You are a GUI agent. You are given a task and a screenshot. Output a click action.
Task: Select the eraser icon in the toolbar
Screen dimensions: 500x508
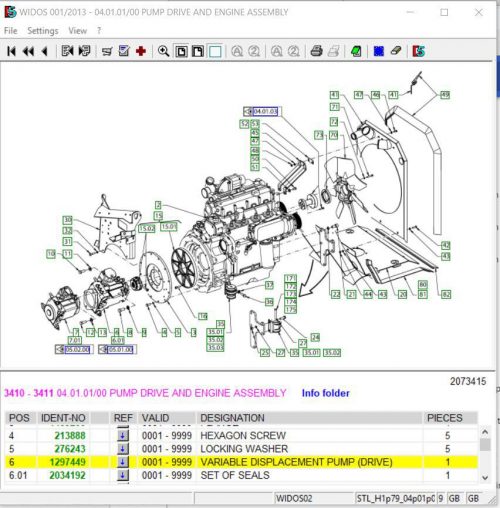tap(396, 51)
